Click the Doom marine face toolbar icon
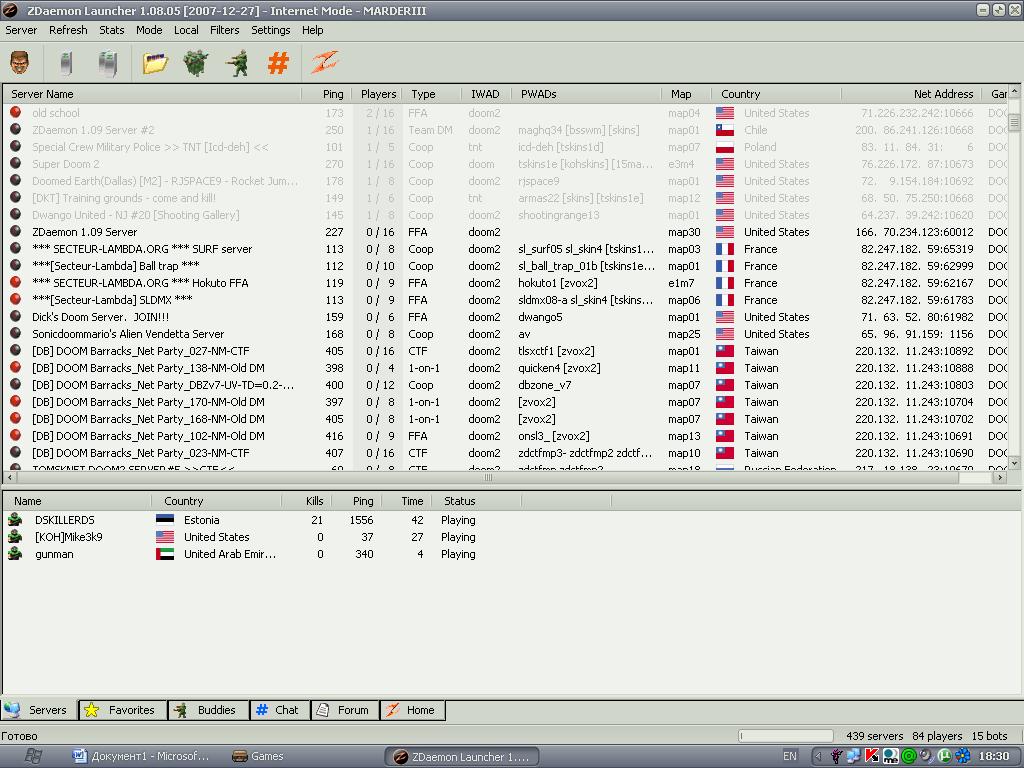Image resolution: width=1024 pixels, height=768 pixels. [x=20, y=63]
